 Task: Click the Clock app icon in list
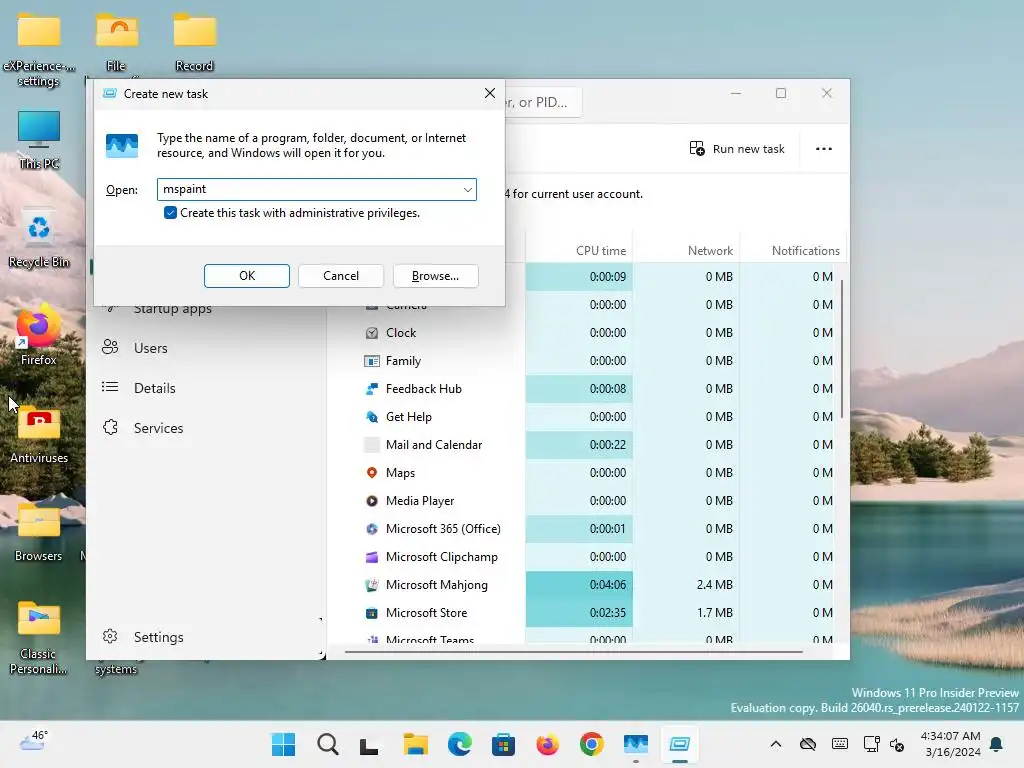(x=372, y=333)
